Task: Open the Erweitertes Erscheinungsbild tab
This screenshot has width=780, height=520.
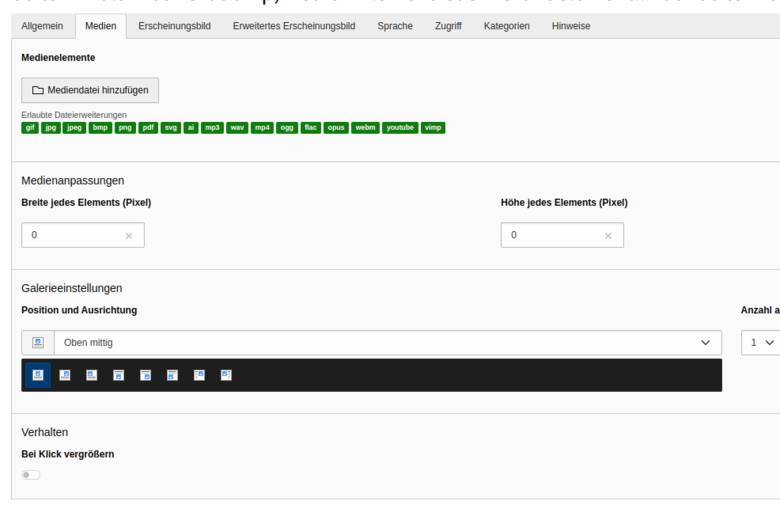Action: [294, 26]
